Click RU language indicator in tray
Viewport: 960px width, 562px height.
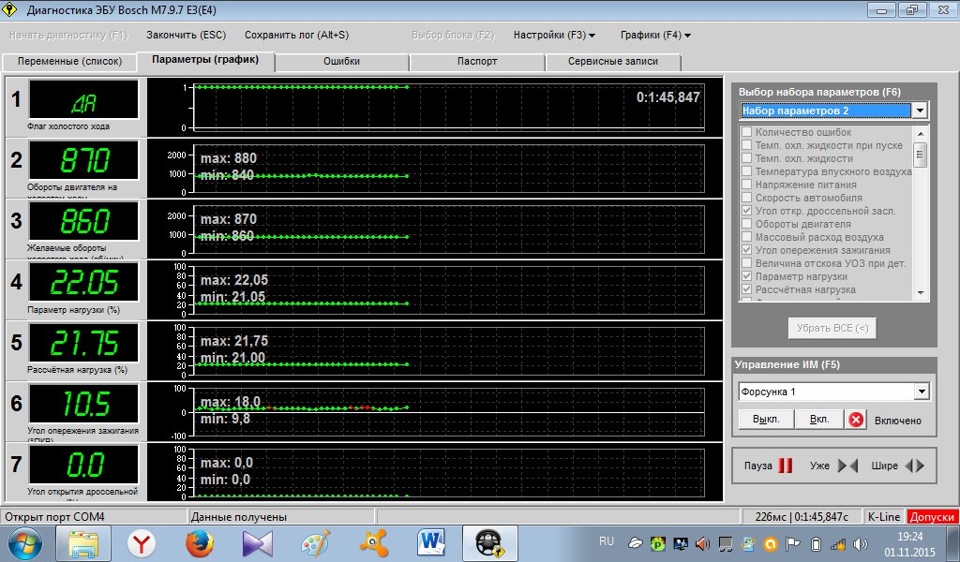pyautogui.click(x=606, y=541)
